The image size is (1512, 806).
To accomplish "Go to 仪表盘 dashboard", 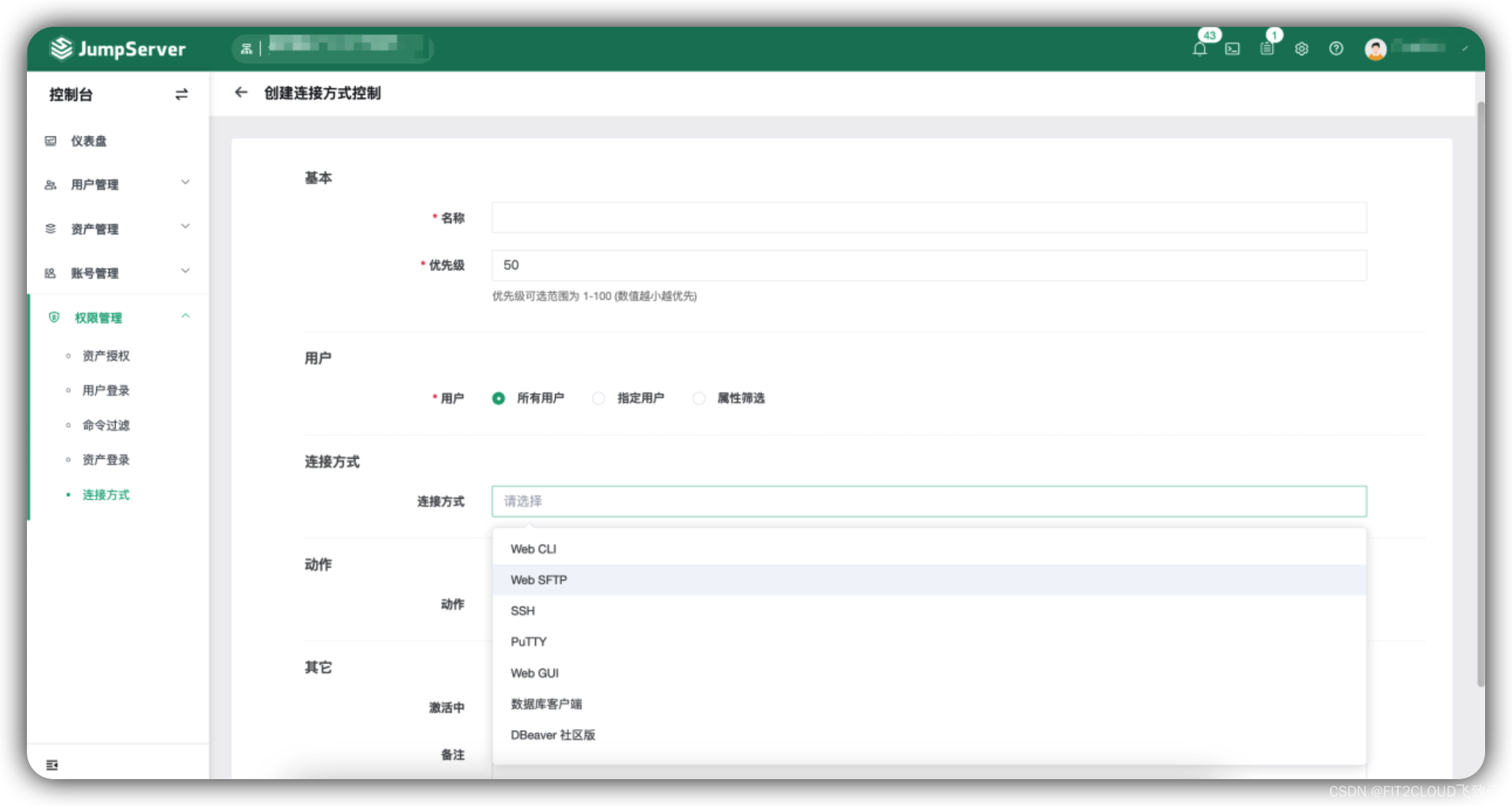I will [x=88, y=141].
